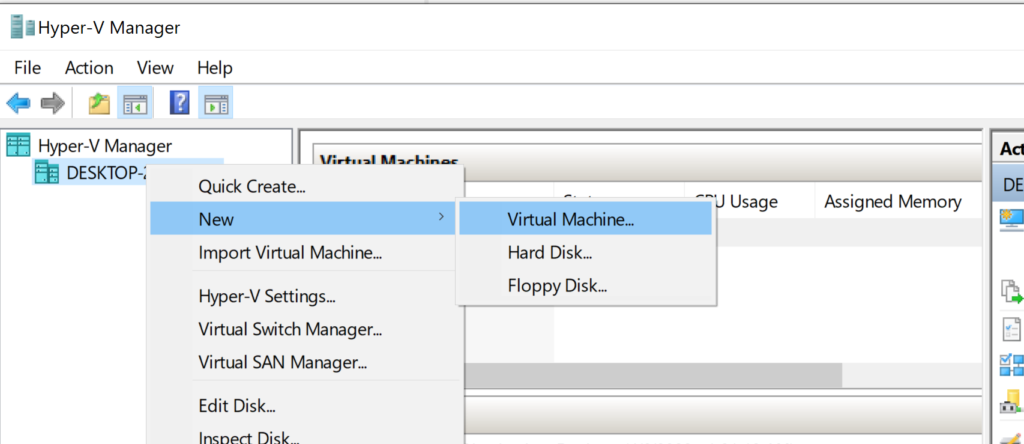Select Hyper-V Manager root tree item
The height and width of the screenshot is (444, 1024).
(x=104, y=145)
